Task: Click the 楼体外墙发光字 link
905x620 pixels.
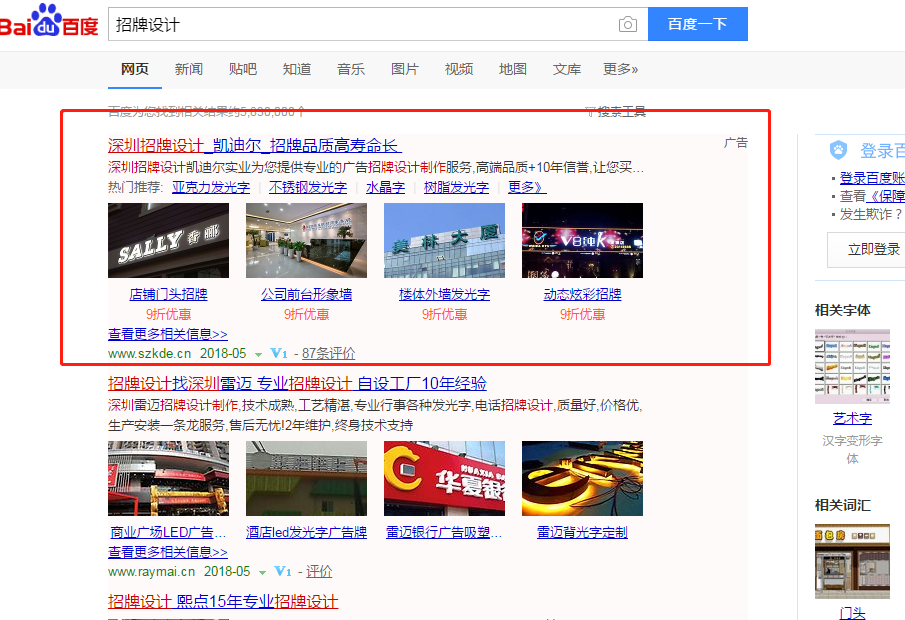Action: pyautogui.click(x=444, y=294)
